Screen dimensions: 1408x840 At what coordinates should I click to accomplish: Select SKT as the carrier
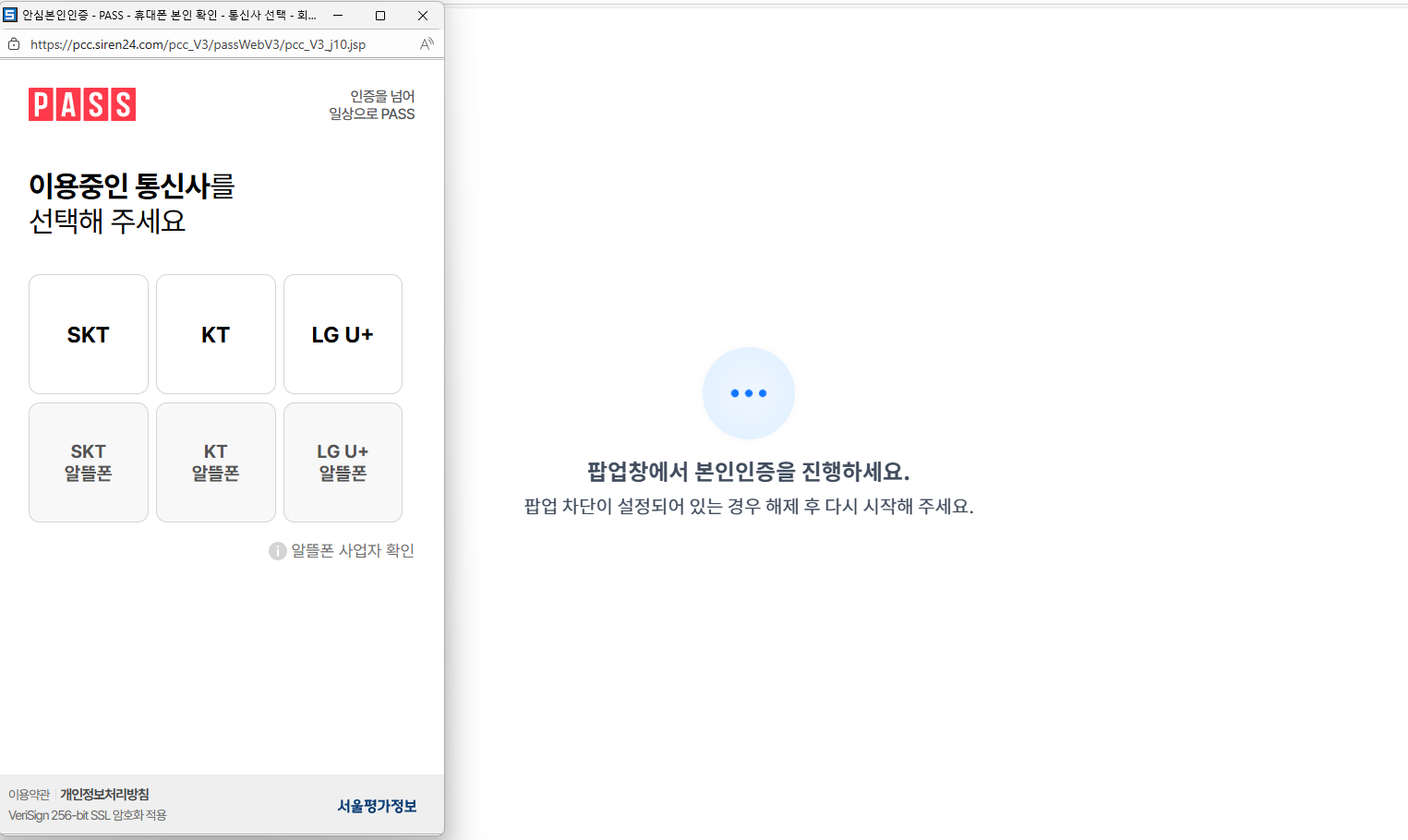click(x=89, y=334)
